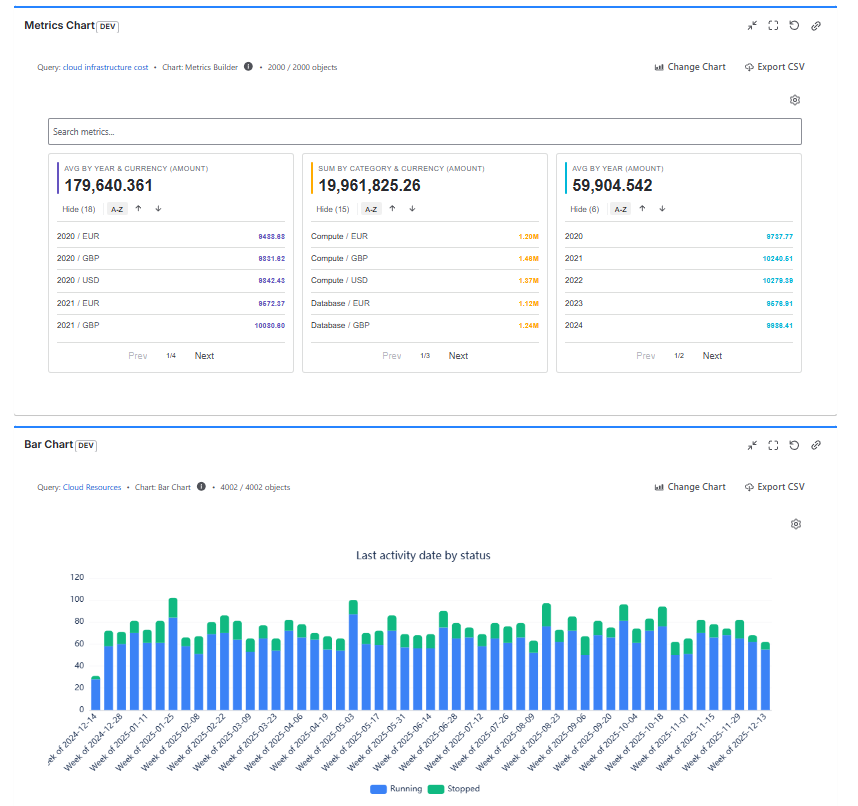Viewport: 858px width, 806px height.
Task: Toggle Stopped series in chart legend
Action: click(x=454, y=789)
